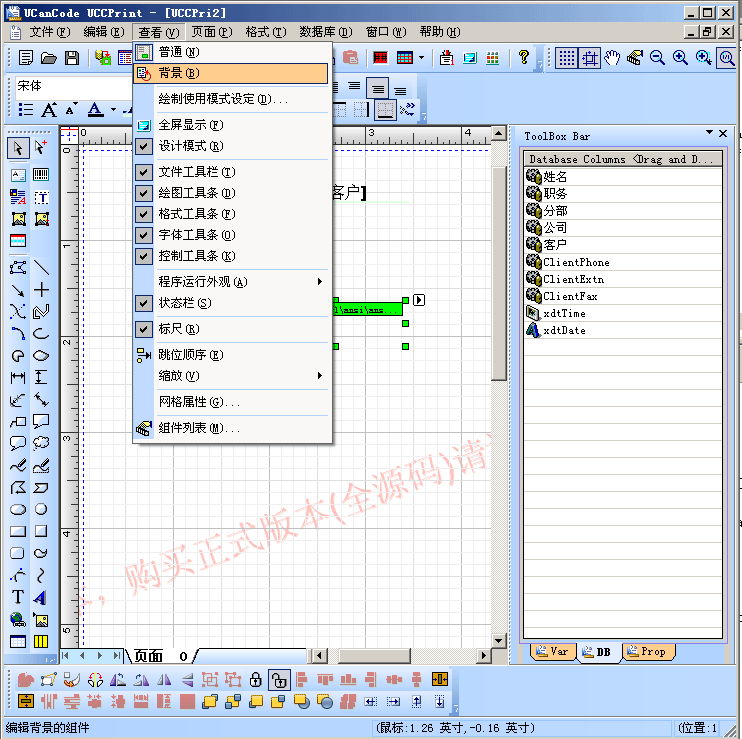
Task: Choose the barcode tool in toolbox
Action: pos(41,174)
